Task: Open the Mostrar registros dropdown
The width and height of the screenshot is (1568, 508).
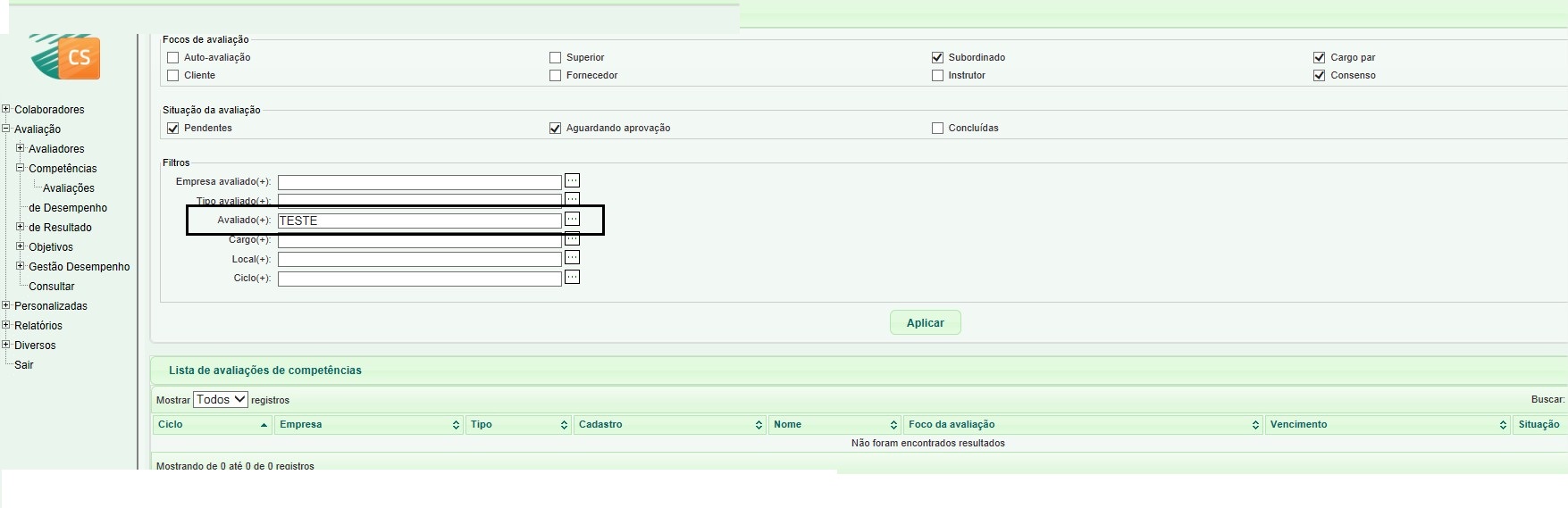Action: point(221,400)
